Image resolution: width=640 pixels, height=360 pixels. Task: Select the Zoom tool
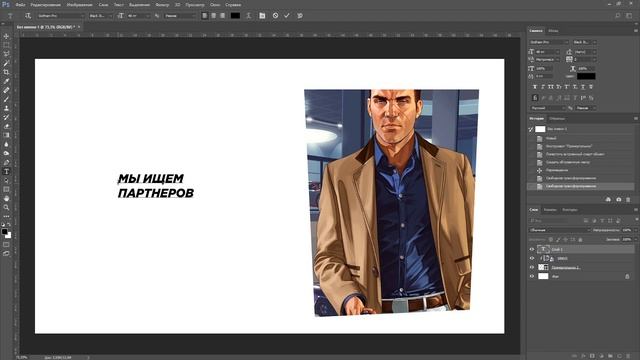[6, 207]
